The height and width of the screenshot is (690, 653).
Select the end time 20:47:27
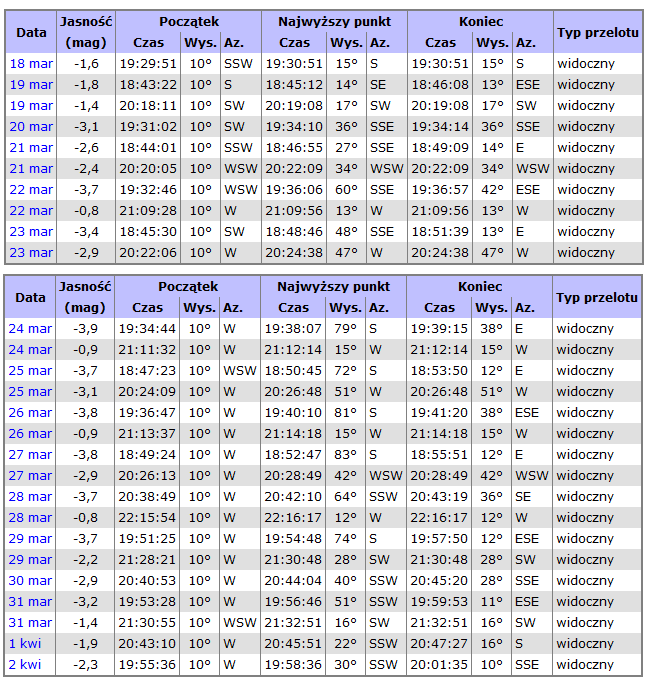pos(439,644)
